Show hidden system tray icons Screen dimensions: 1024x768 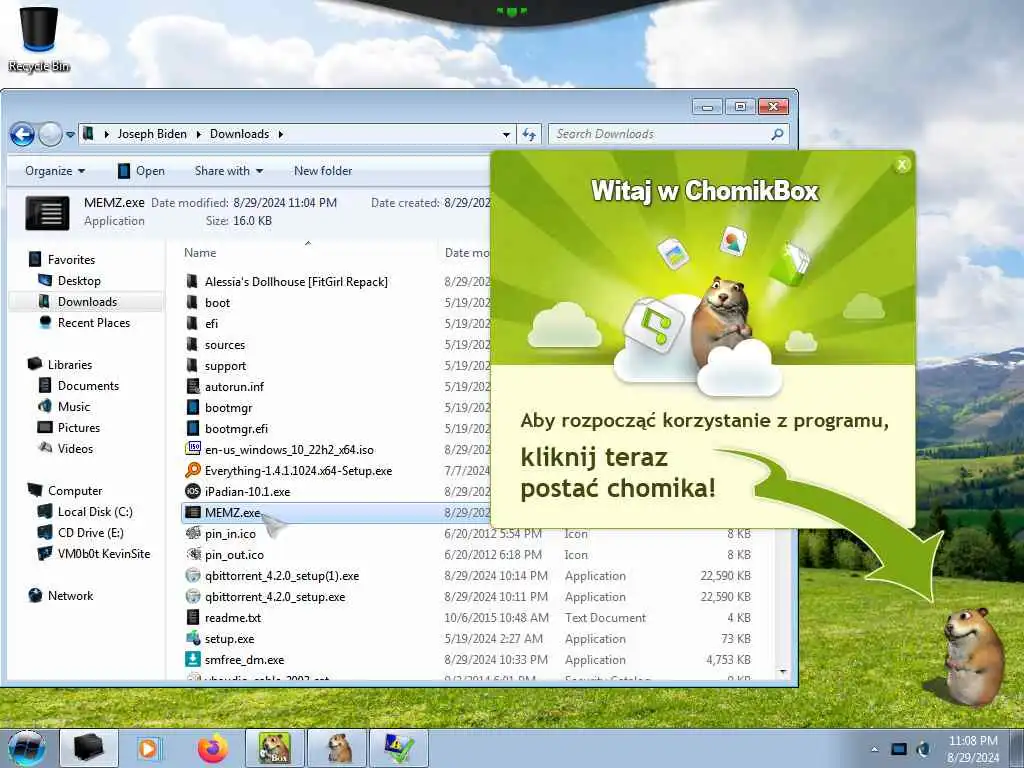[874, 749]
